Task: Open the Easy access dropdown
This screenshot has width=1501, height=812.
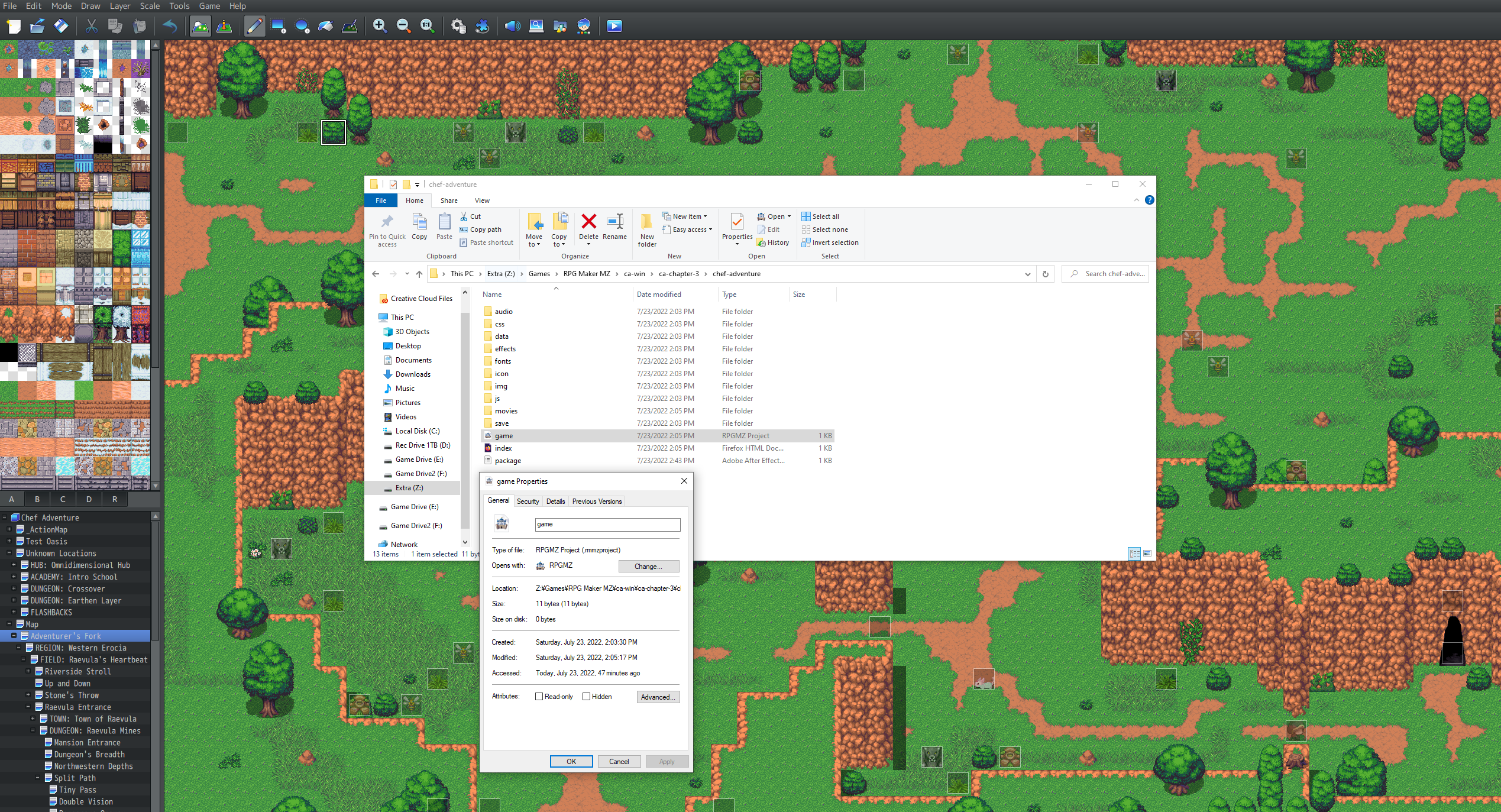Action: [x=687, y=229]
